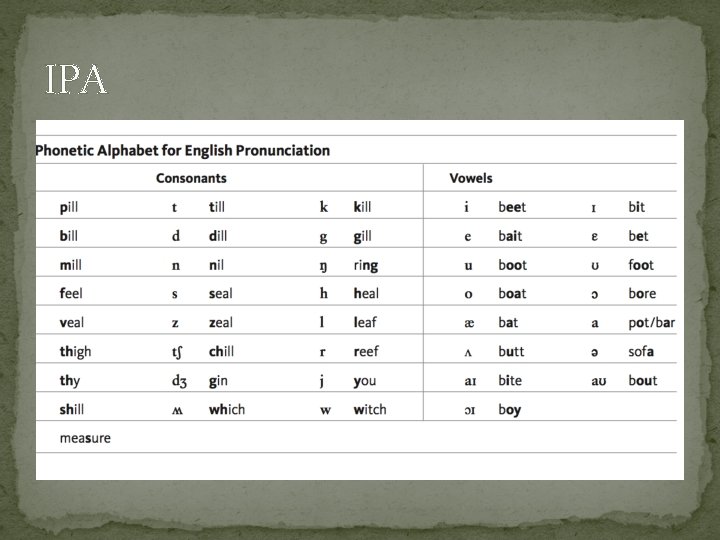Click the word 'foot' in the vowels section
Viewport: 720px width, 540px height.
pos(641,265)
